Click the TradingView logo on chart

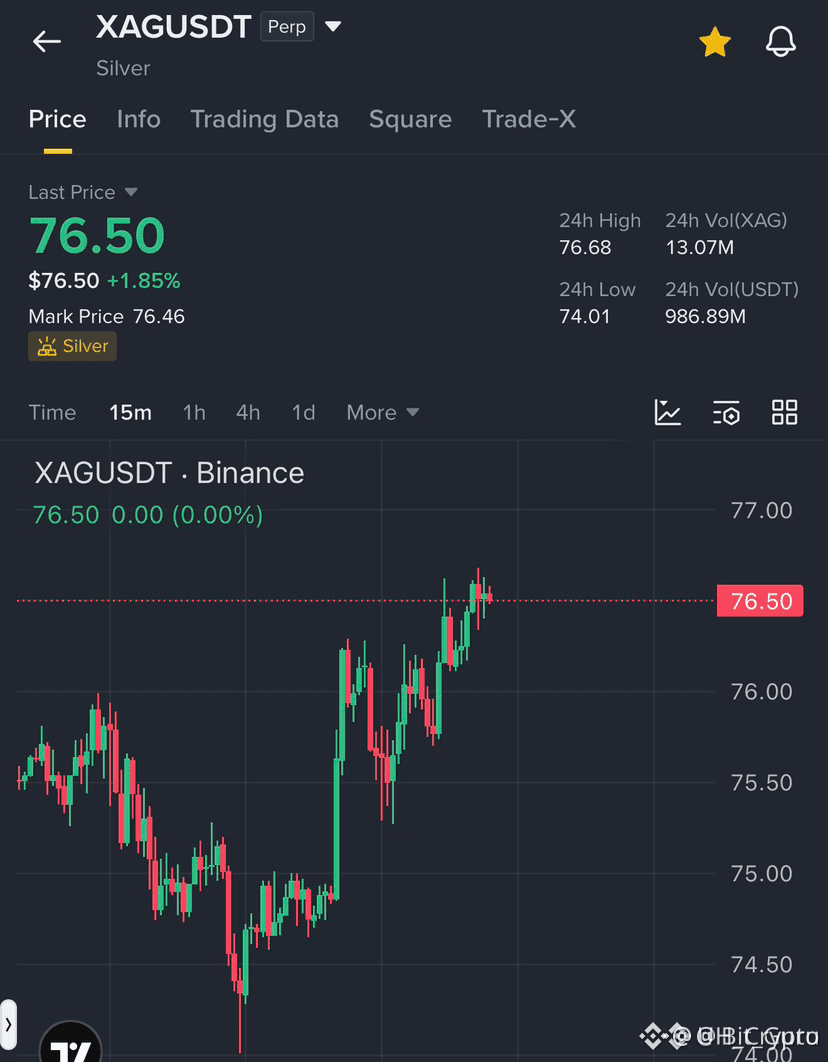click(x=71, y=1043)
